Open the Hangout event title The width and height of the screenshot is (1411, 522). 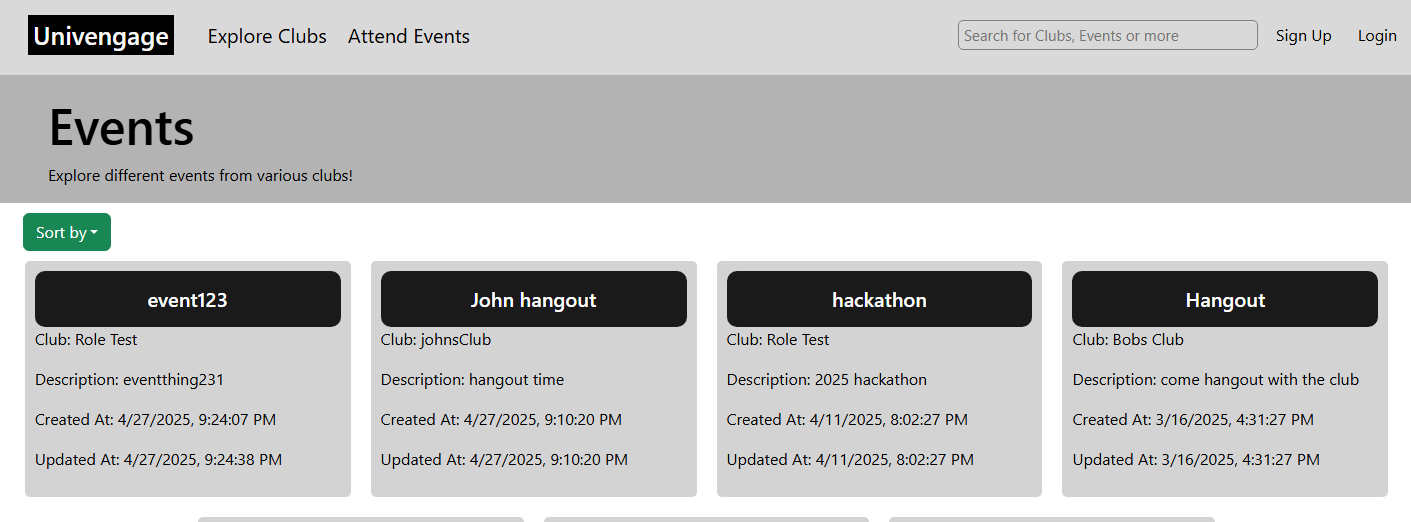(1225, 299)
